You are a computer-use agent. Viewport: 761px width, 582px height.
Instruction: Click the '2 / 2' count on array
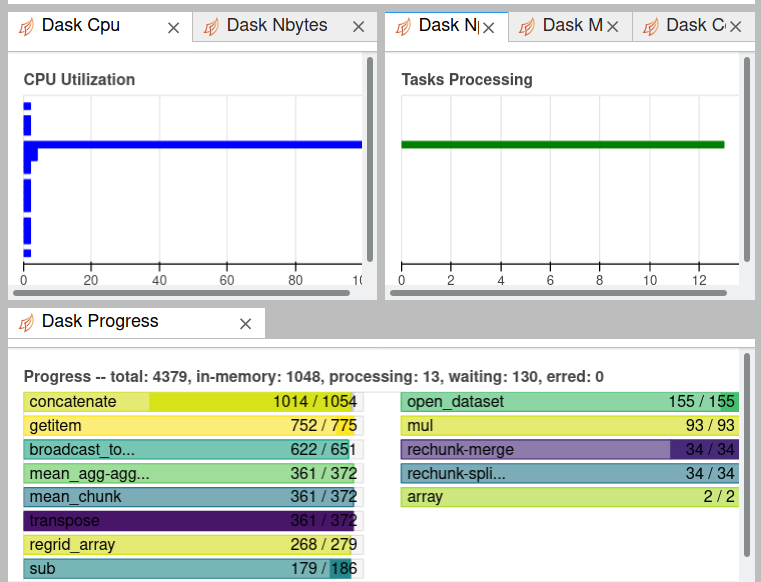pyautogui.click(x=719, y=497)
